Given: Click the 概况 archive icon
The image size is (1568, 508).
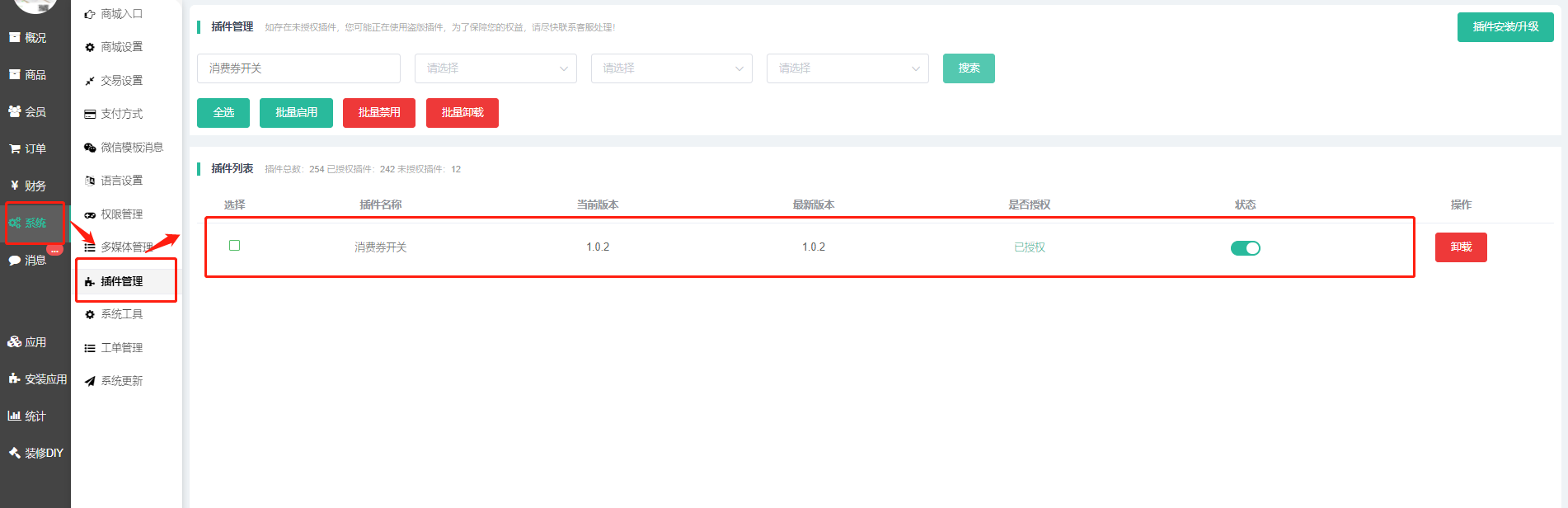Looking at the screenshot, I should [14, 37].
